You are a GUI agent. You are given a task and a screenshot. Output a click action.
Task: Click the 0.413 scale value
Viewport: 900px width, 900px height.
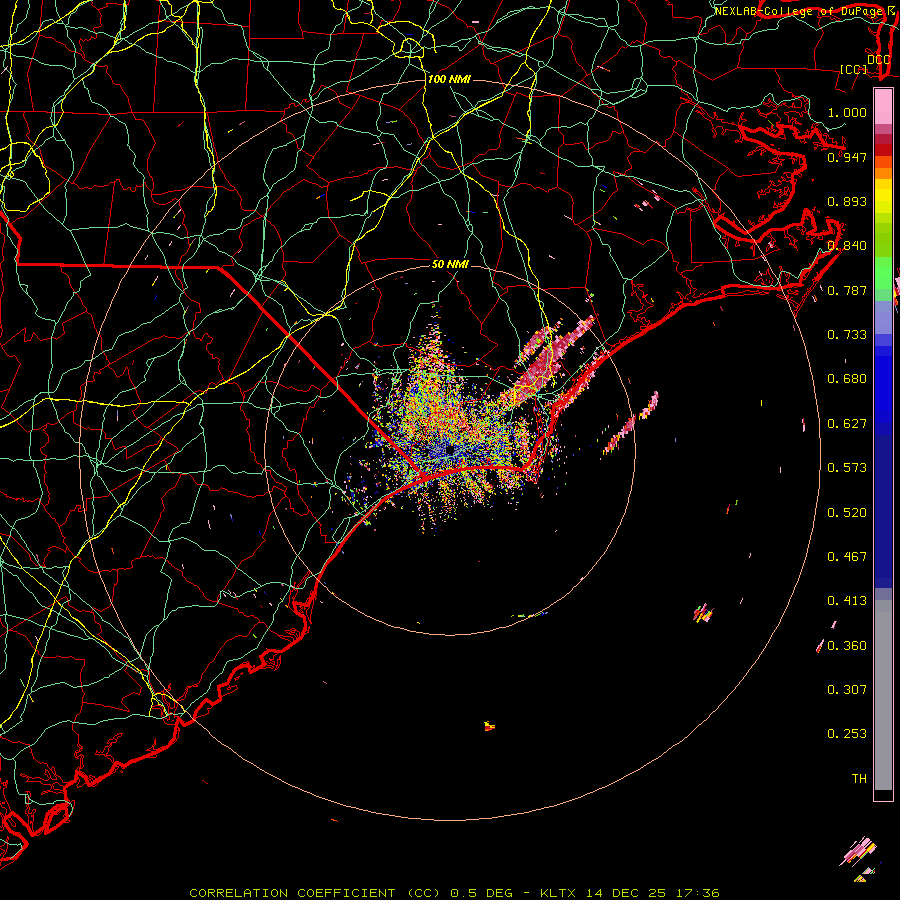click(847, 601)
